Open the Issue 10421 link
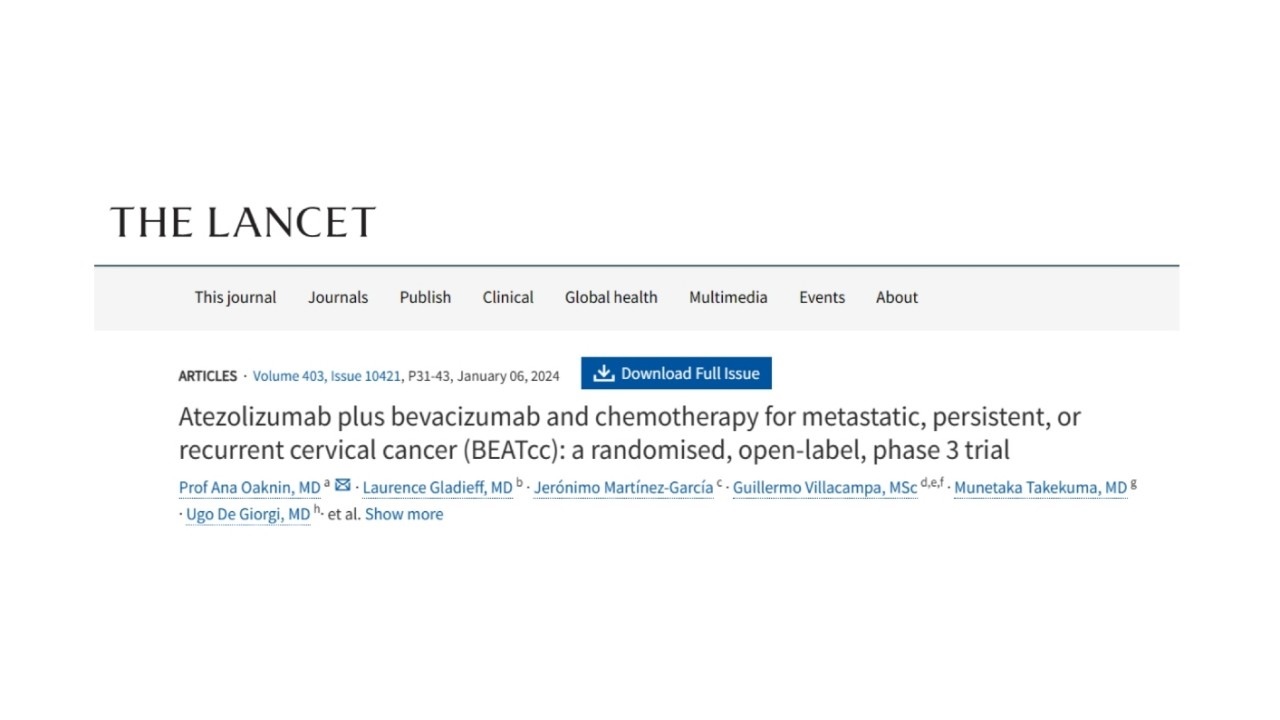 coord(366,376)
